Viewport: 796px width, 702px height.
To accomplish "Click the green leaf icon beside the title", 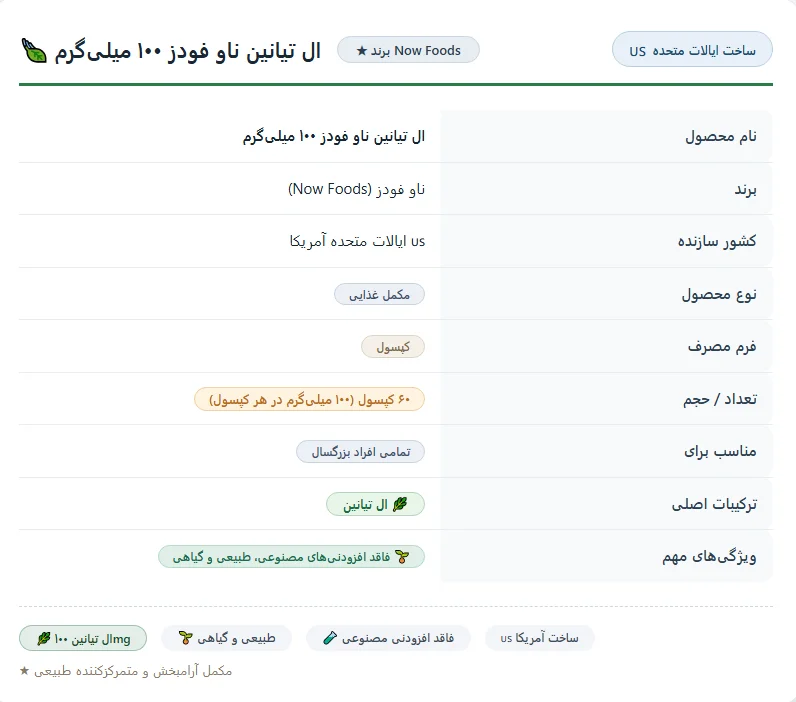I will click(34, 51).
